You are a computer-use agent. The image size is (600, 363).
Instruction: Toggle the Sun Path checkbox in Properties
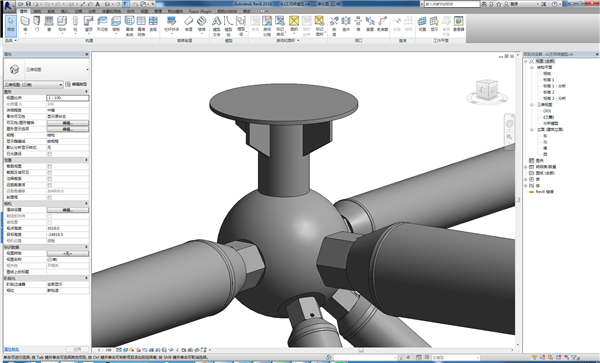[49, 154]
